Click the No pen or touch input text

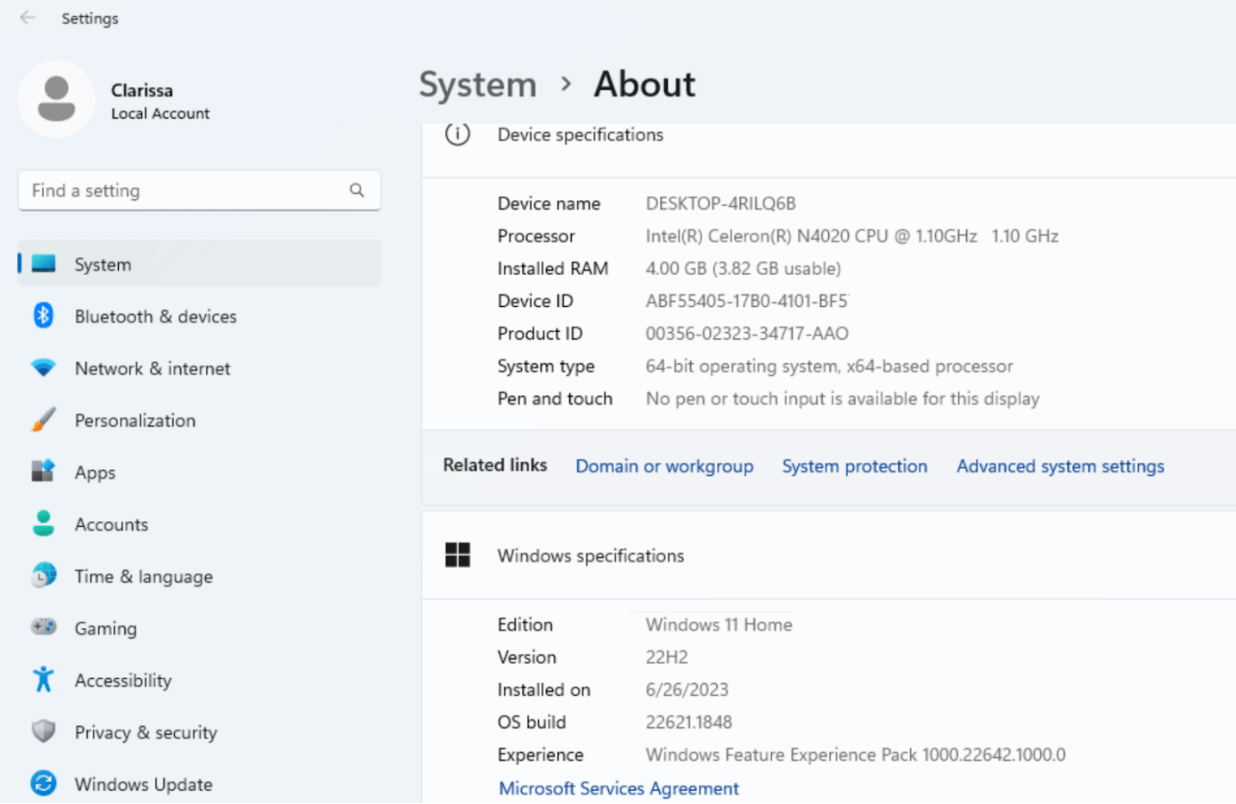click(842, 398)
